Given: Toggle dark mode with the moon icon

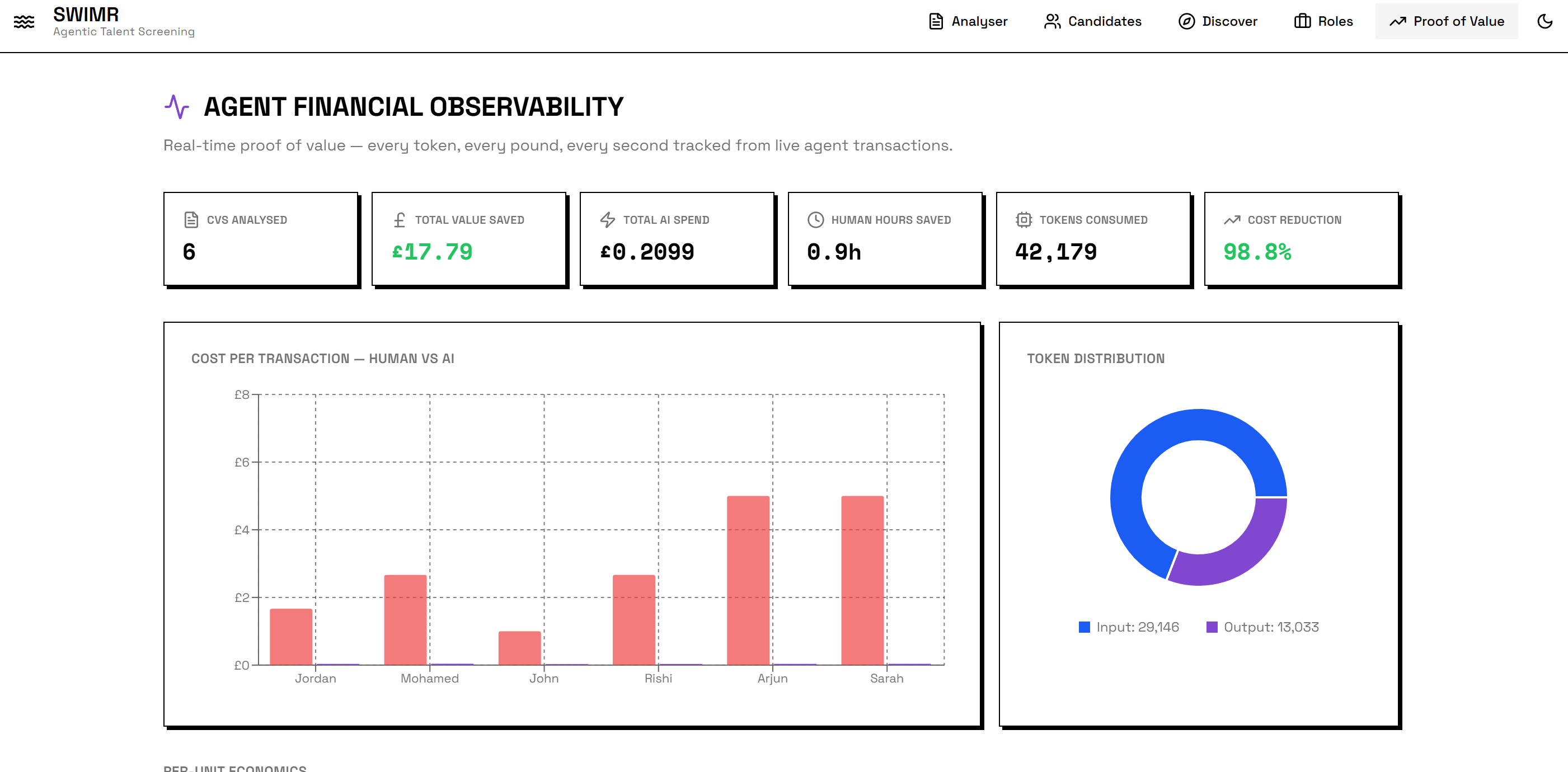Looking at the screenshot, I should (1544, 22).
